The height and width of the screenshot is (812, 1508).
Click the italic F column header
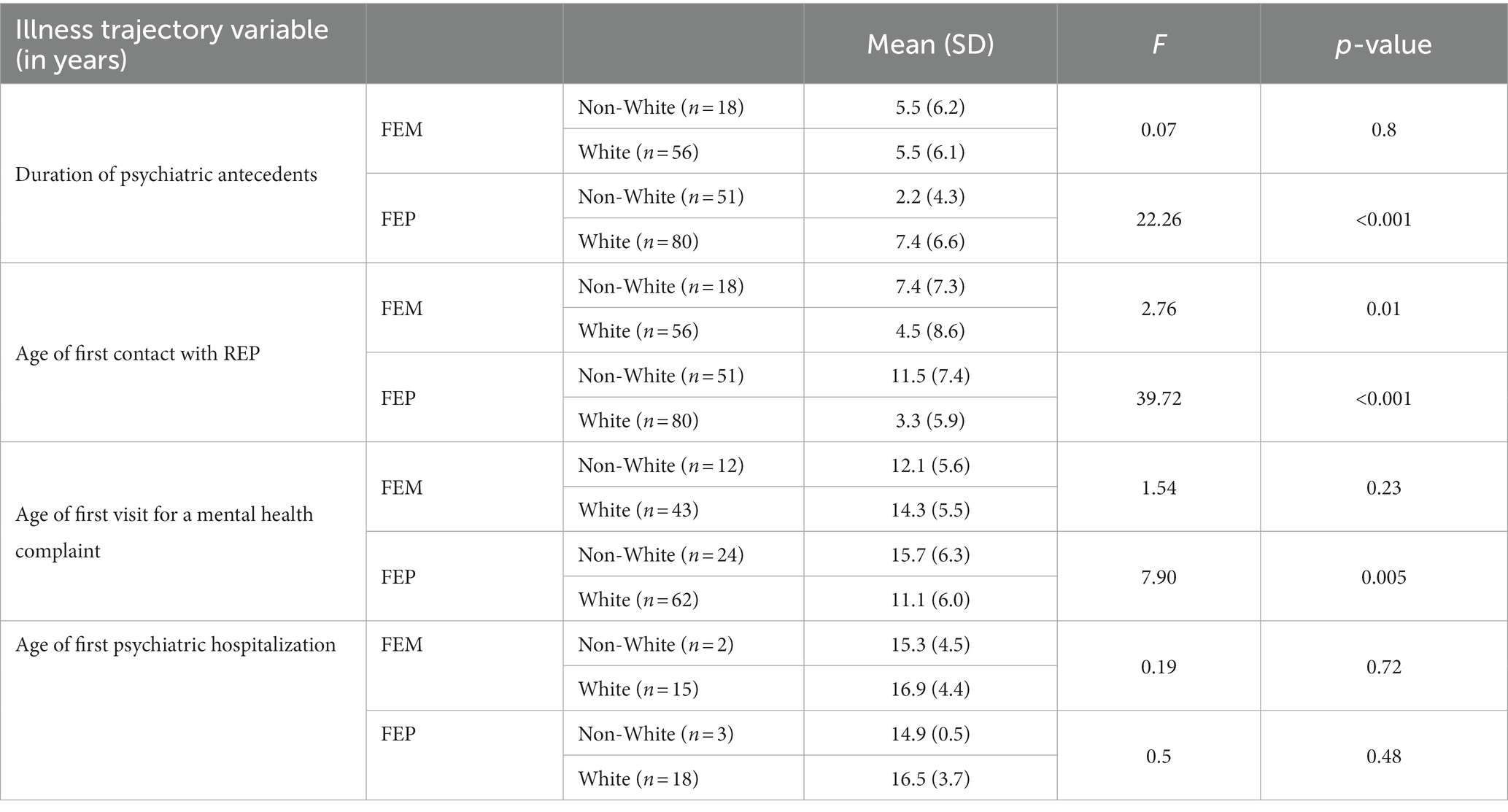[1159, 45]
